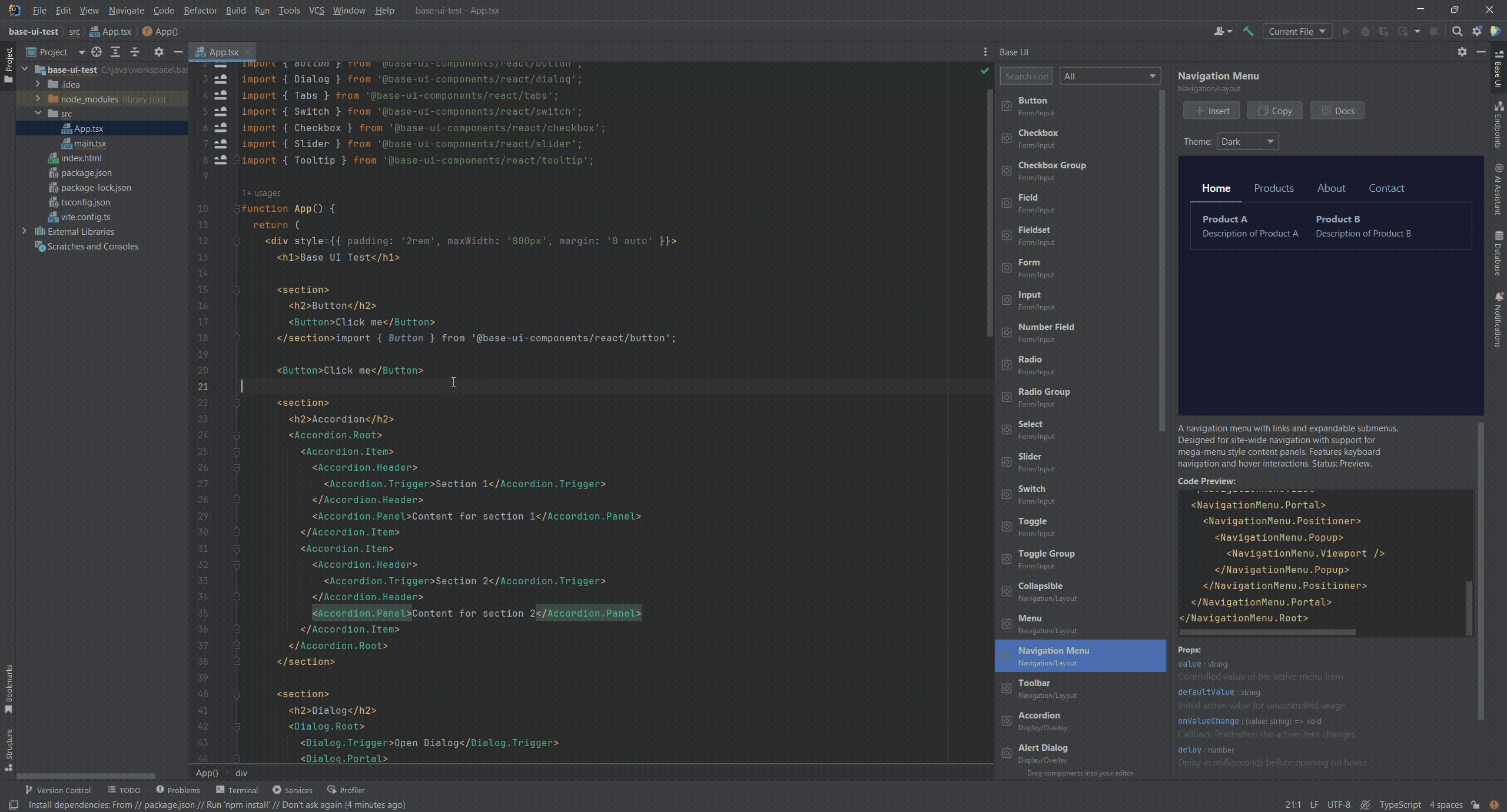Open the Theme Dark dropdown
1507x812 pixels.
click(1247, 142)
